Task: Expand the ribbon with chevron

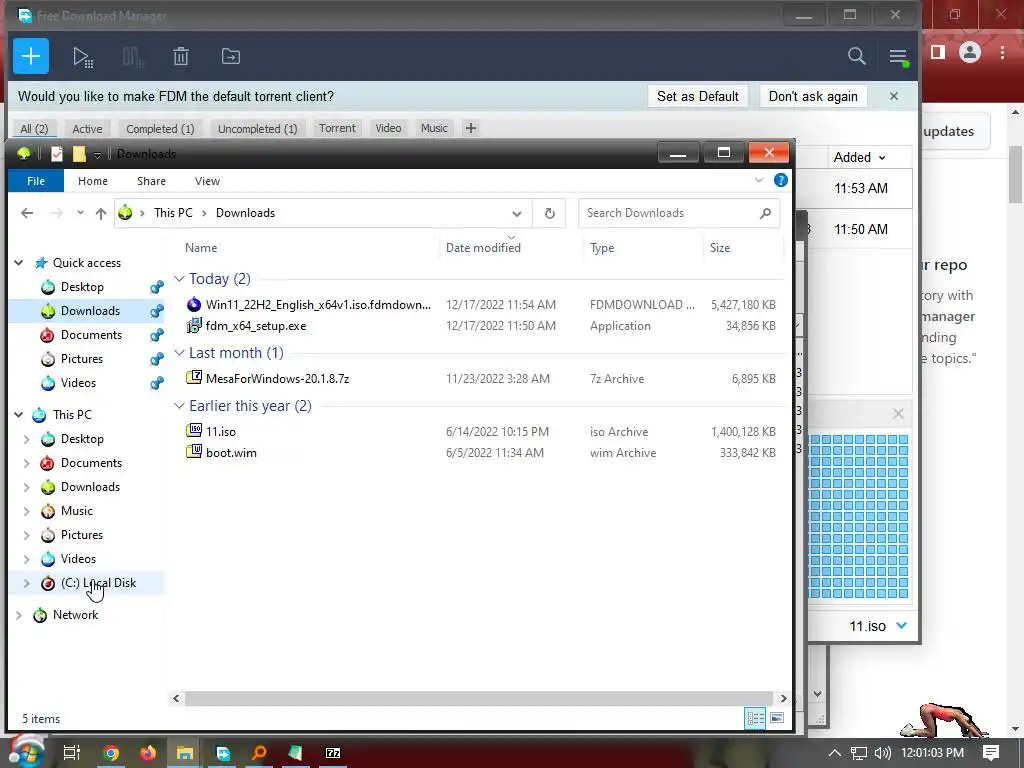Action: pos(758,180)
